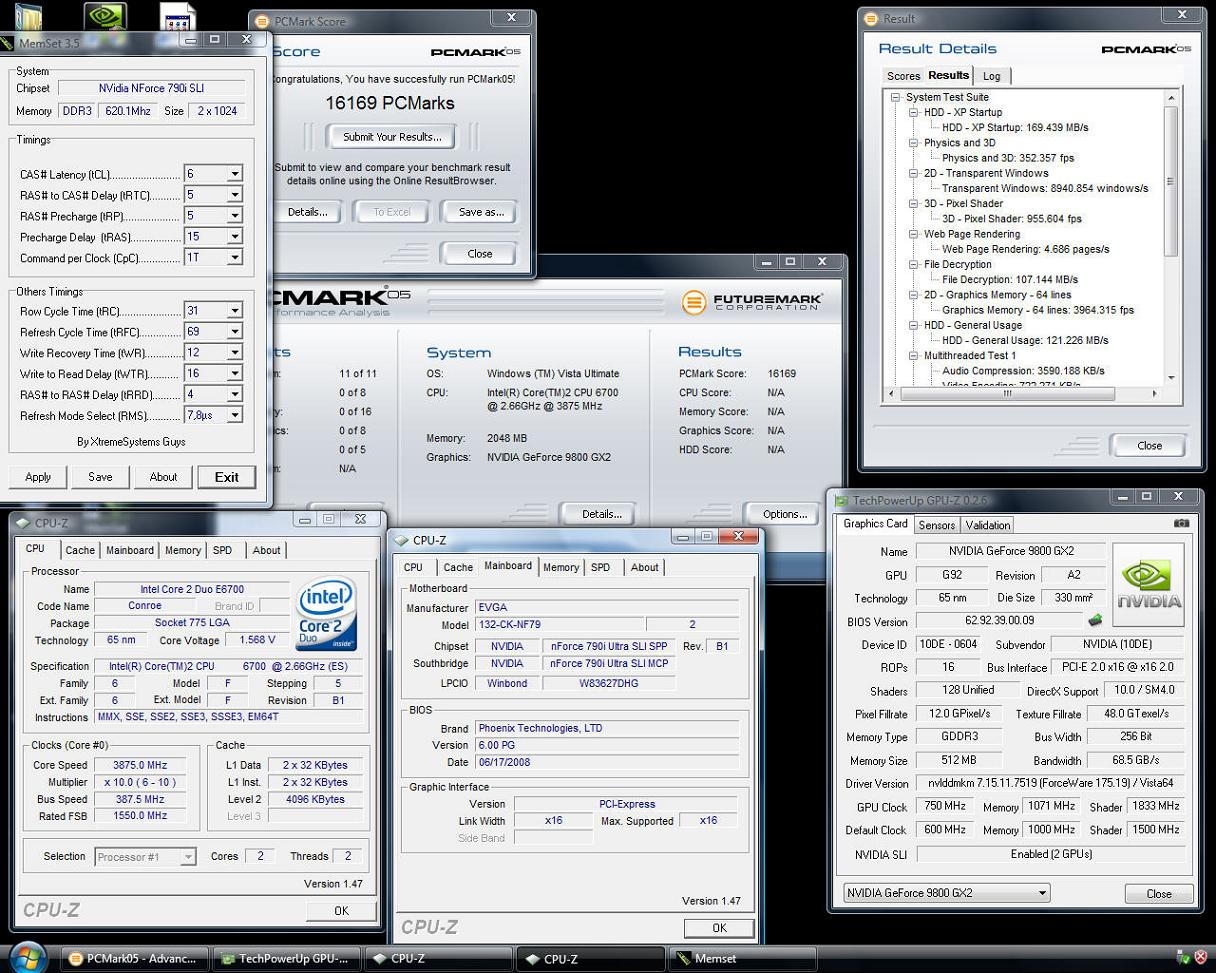
Task: Collapse the Web Page Rendering node
Action: point(913,234)
